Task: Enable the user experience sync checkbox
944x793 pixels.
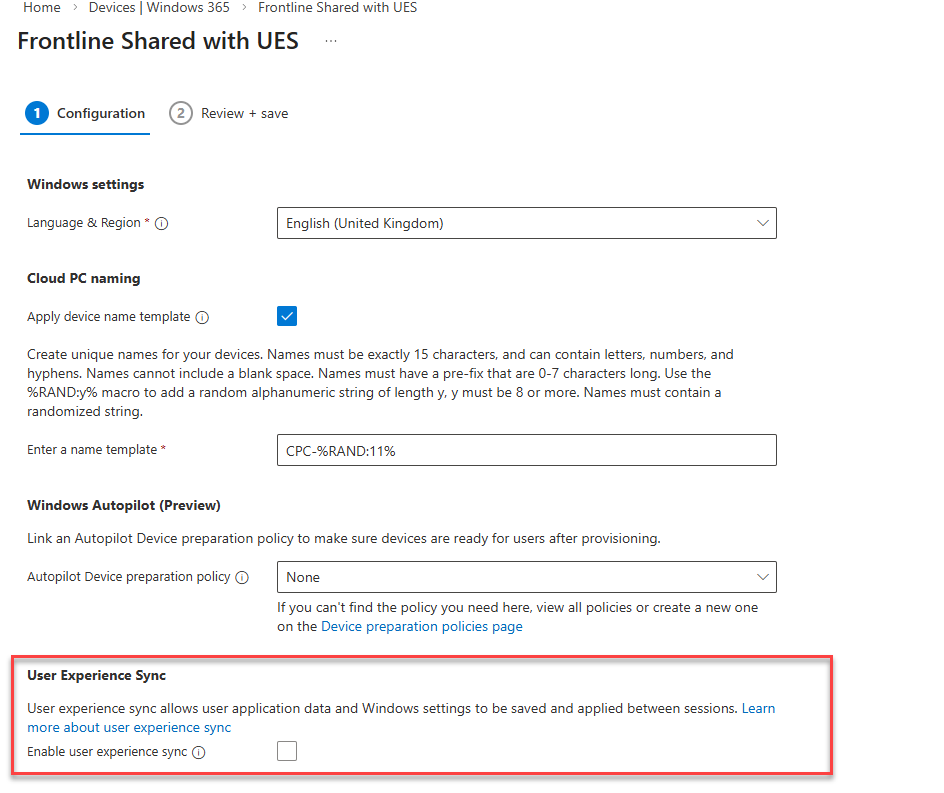Action: tap(287, 752)
